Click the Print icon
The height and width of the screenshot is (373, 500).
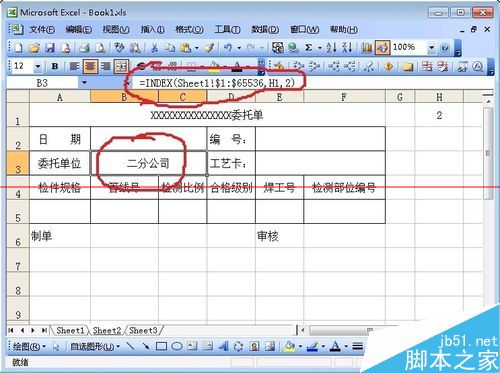pyautogui.click(x=84, y=48)
